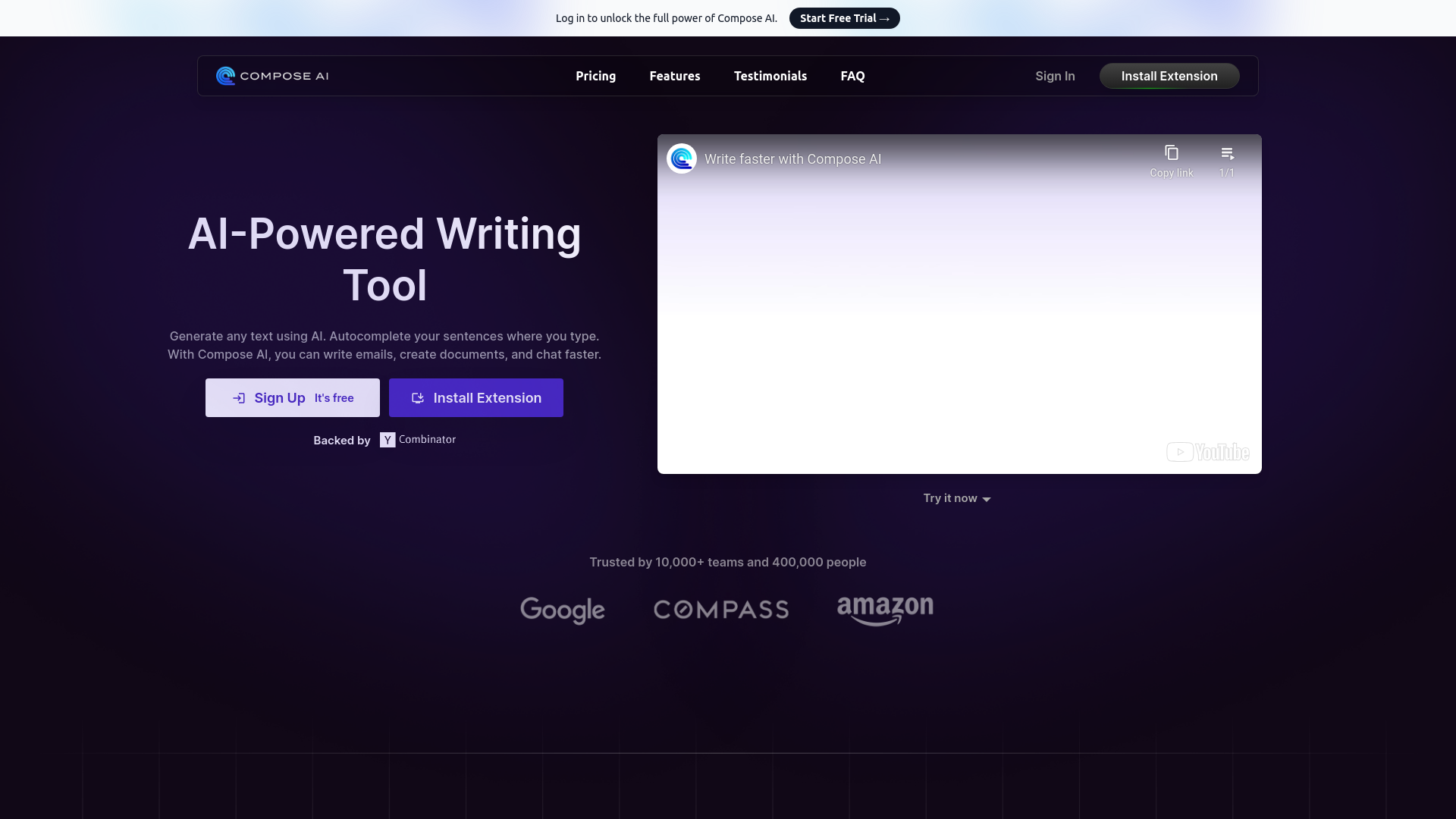Click the Sign Up arrow icon
This screenshot has height=819, width=1456.
click(x=239, y=398)
